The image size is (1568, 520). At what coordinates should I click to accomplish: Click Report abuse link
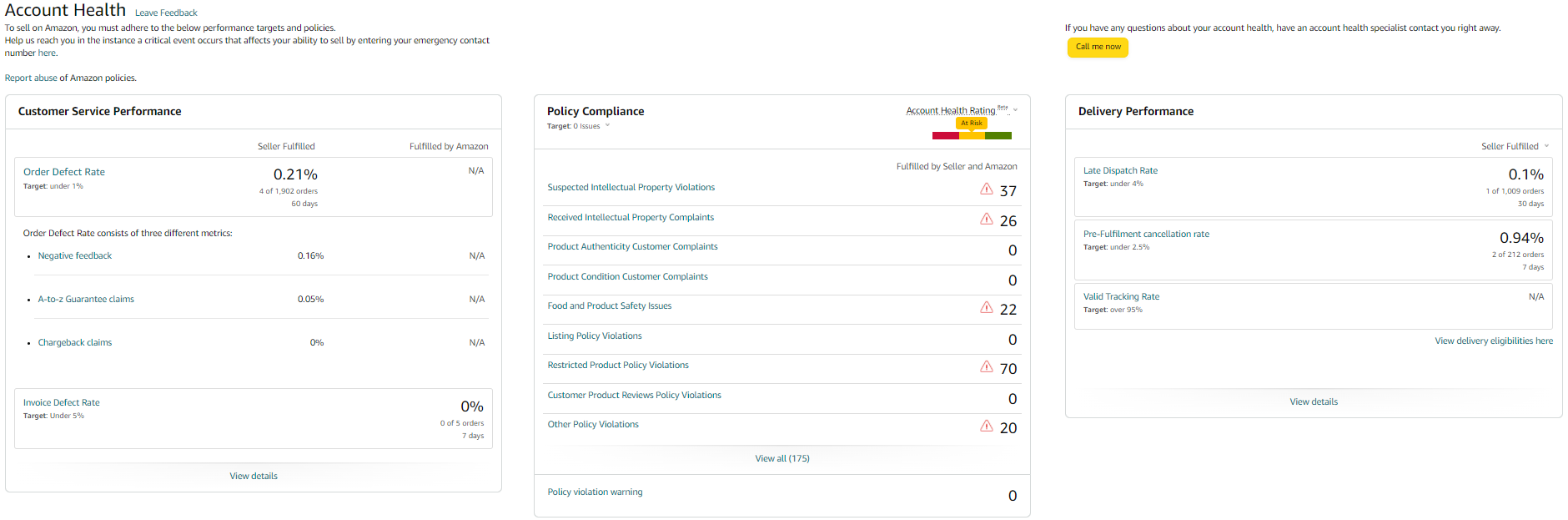coord(31,78)
